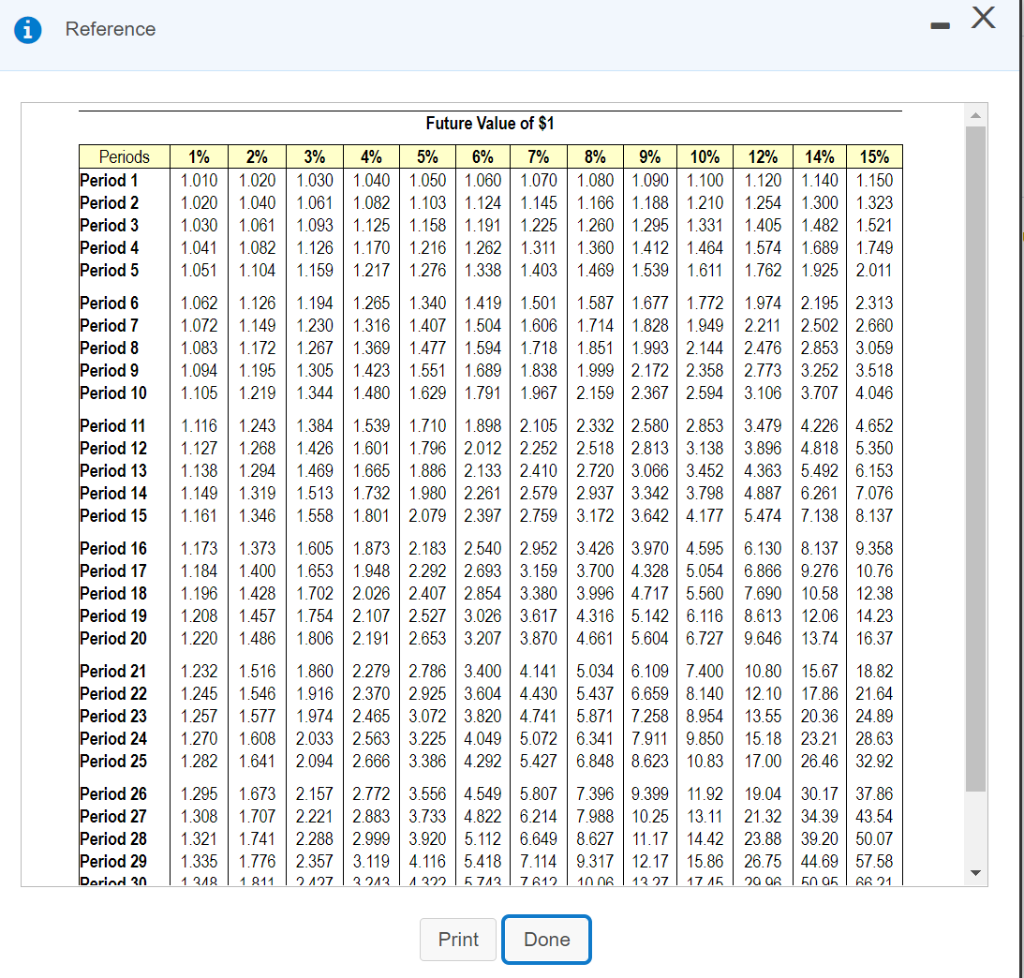Click value 20.36 in Period 23 row
The image size is (1024, 978).
point(820,716)
